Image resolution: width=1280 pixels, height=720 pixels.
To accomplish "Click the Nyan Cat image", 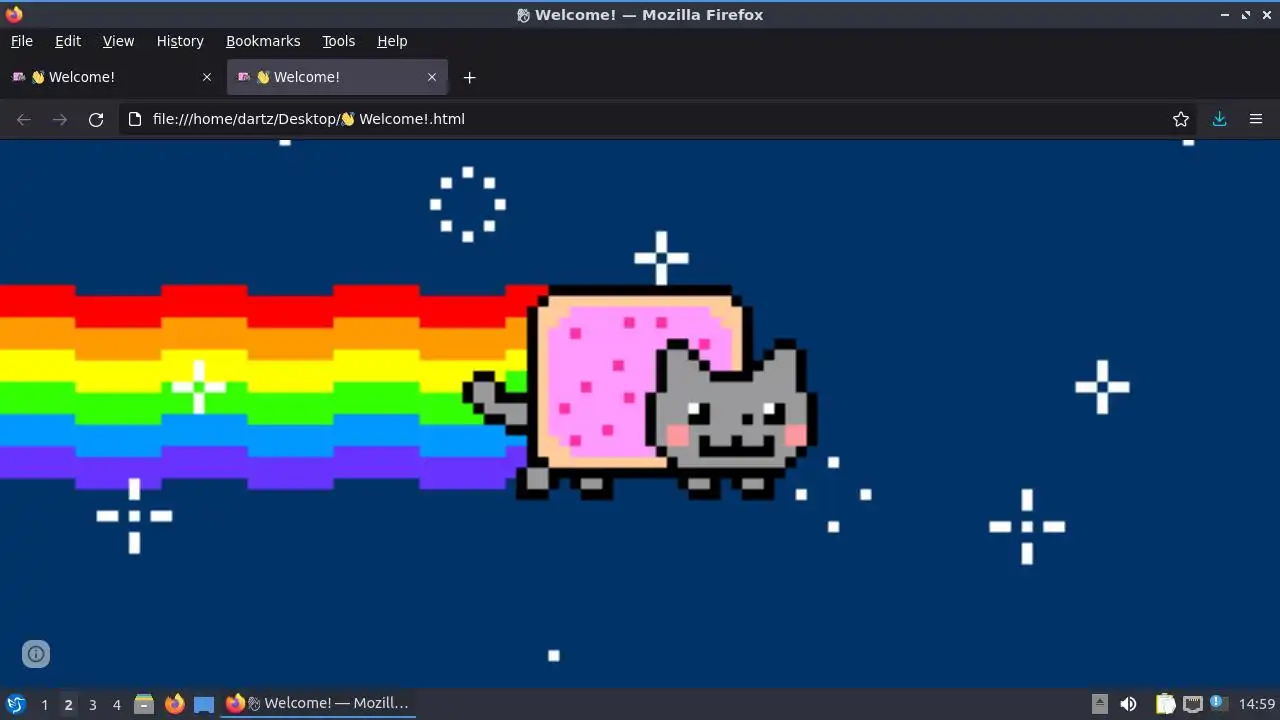I will tap(640, 392).
